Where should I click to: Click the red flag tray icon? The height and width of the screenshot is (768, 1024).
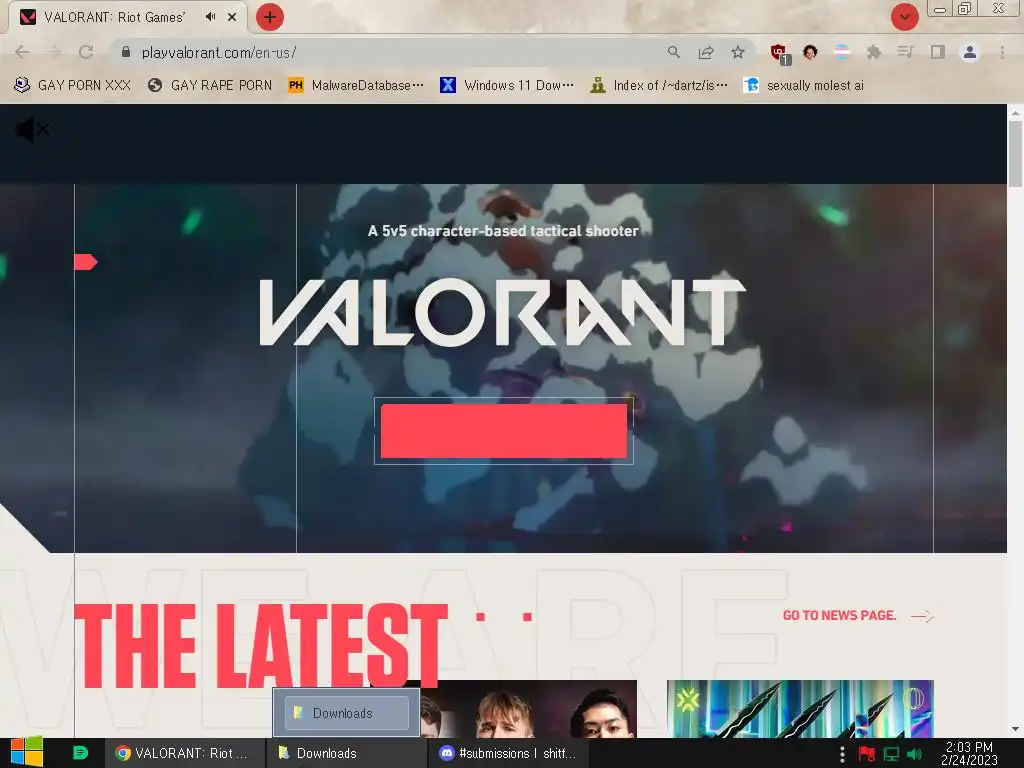[867, 755]
